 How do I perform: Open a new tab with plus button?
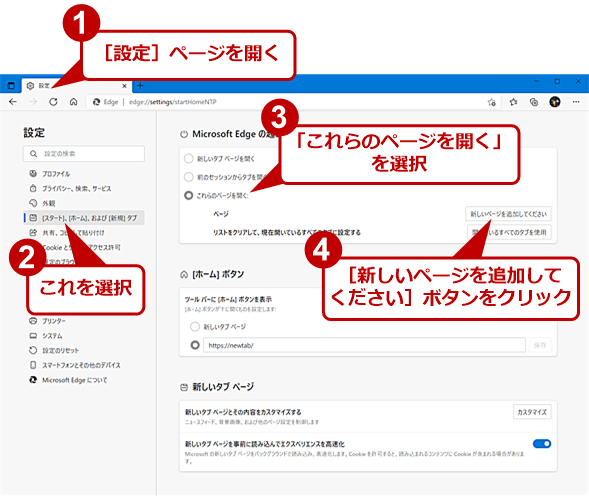coord(140,86)
